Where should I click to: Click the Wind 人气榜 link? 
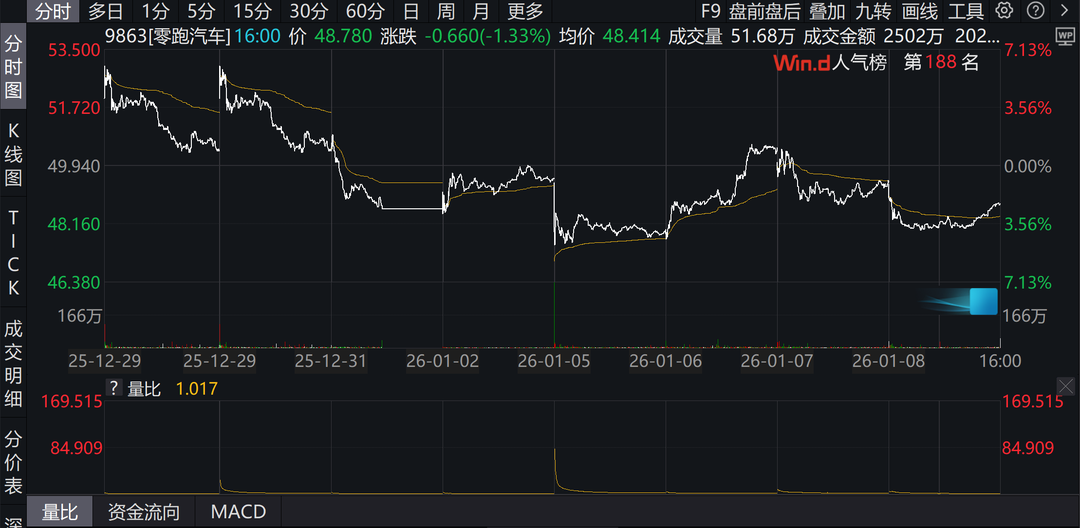(x=830, y=63)
